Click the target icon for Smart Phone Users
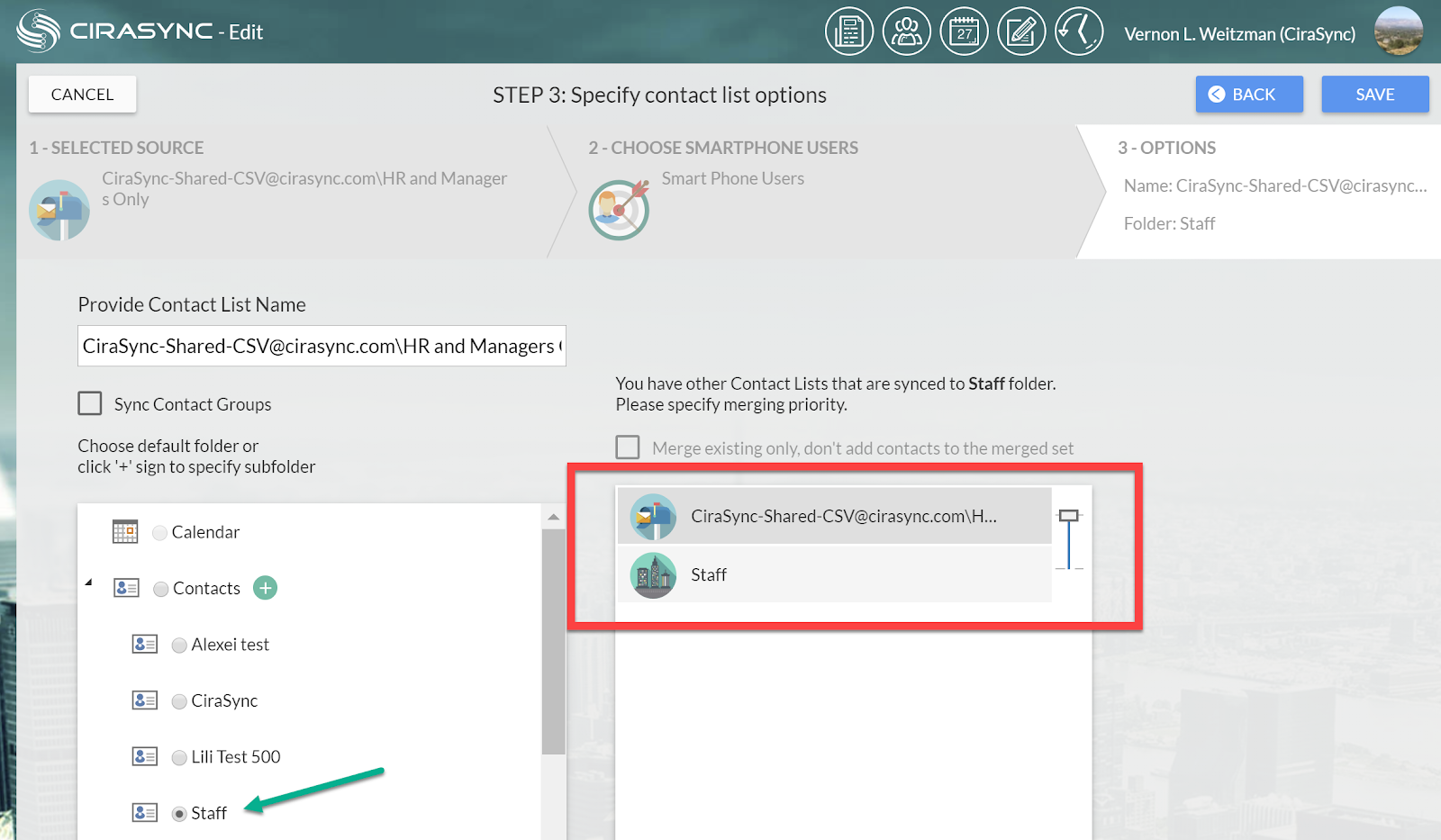The image size is (1441, 840). 620,210
